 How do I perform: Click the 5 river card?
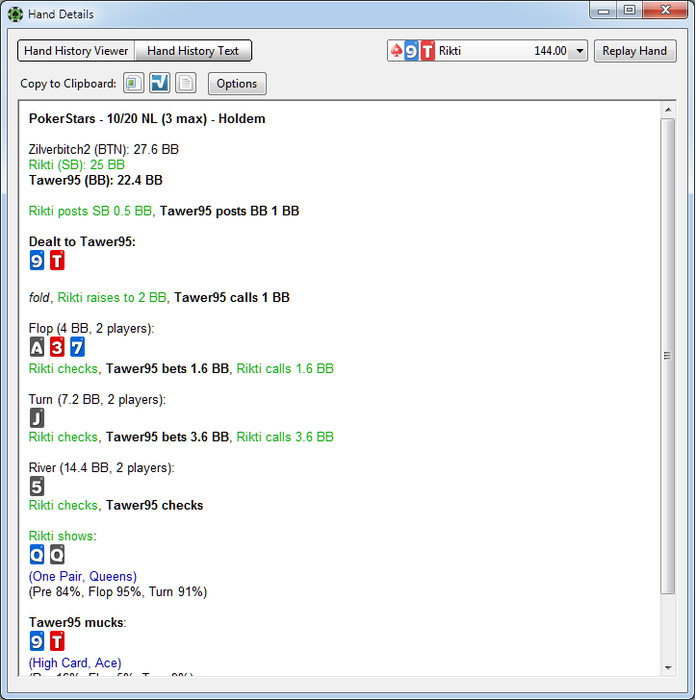tap(37, 486)
